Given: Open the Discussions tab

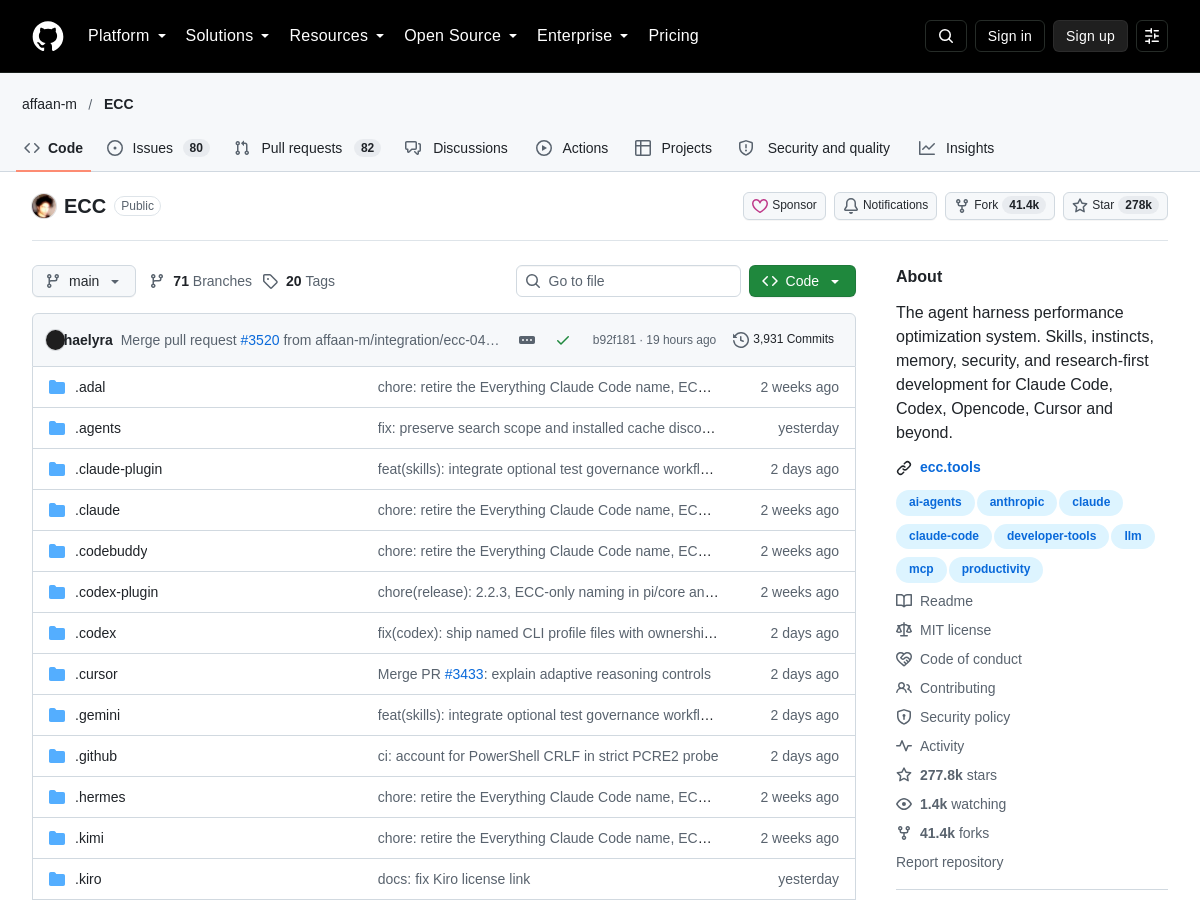Looking at the screenshot, I should tap(456, 148).
